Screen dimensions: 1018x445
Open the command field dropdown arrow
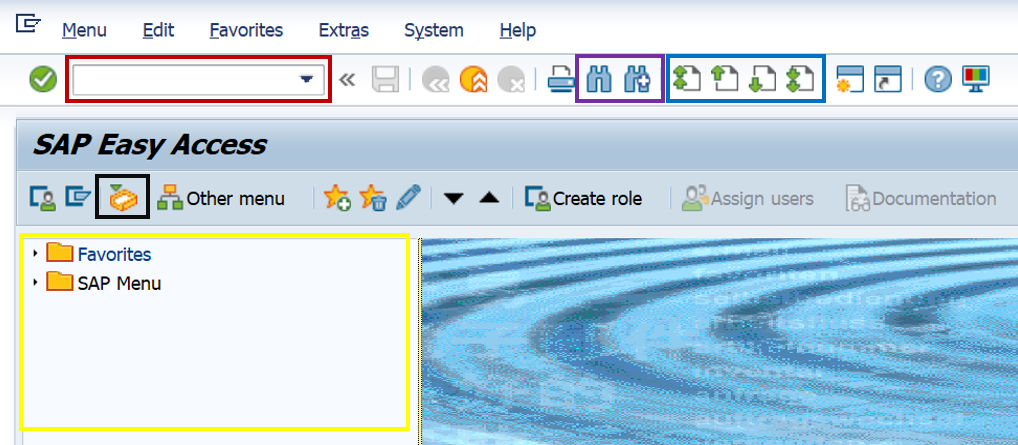(306, 80)
